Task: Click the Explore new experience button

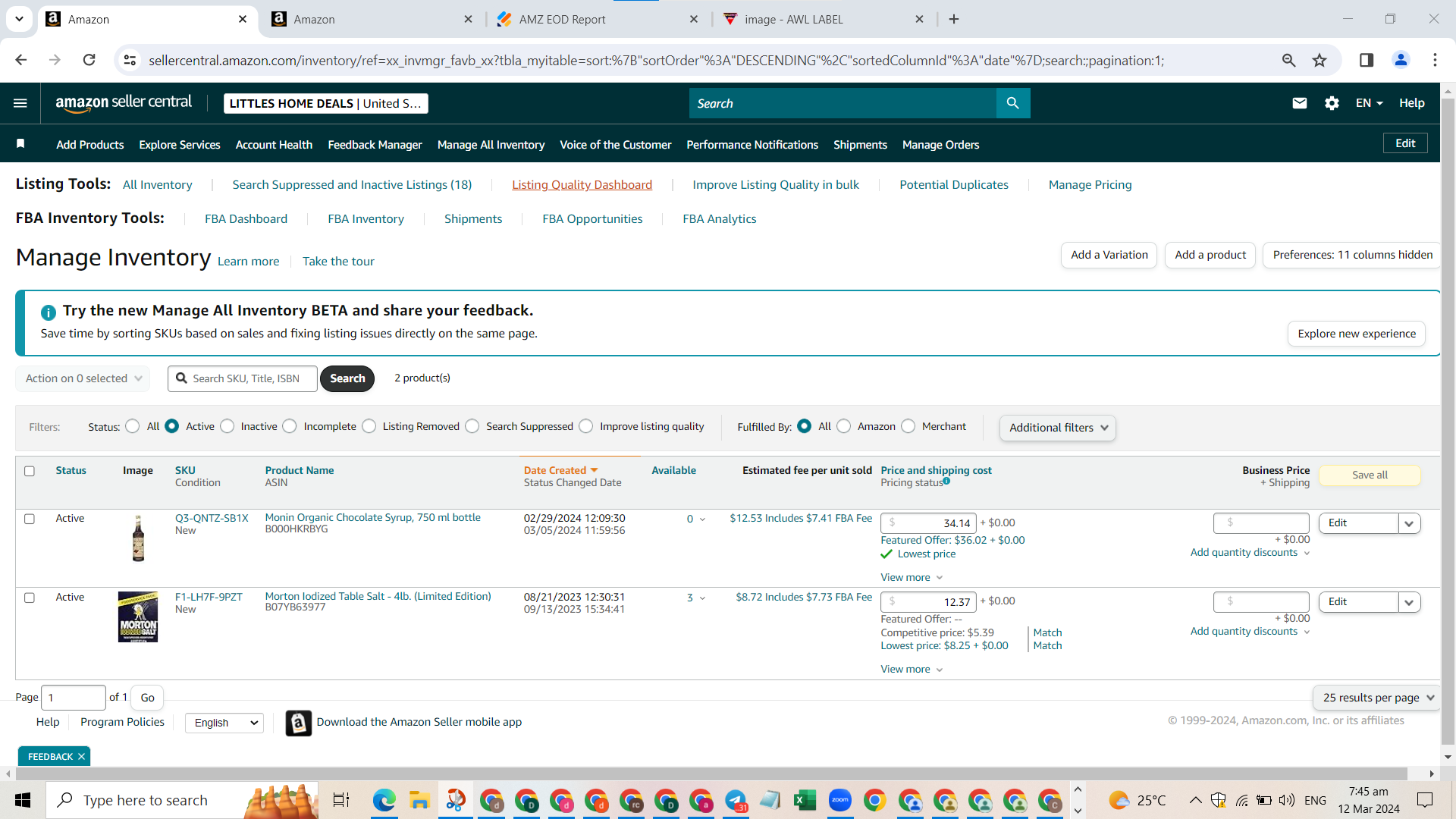Action: [x=1357, y=334]
